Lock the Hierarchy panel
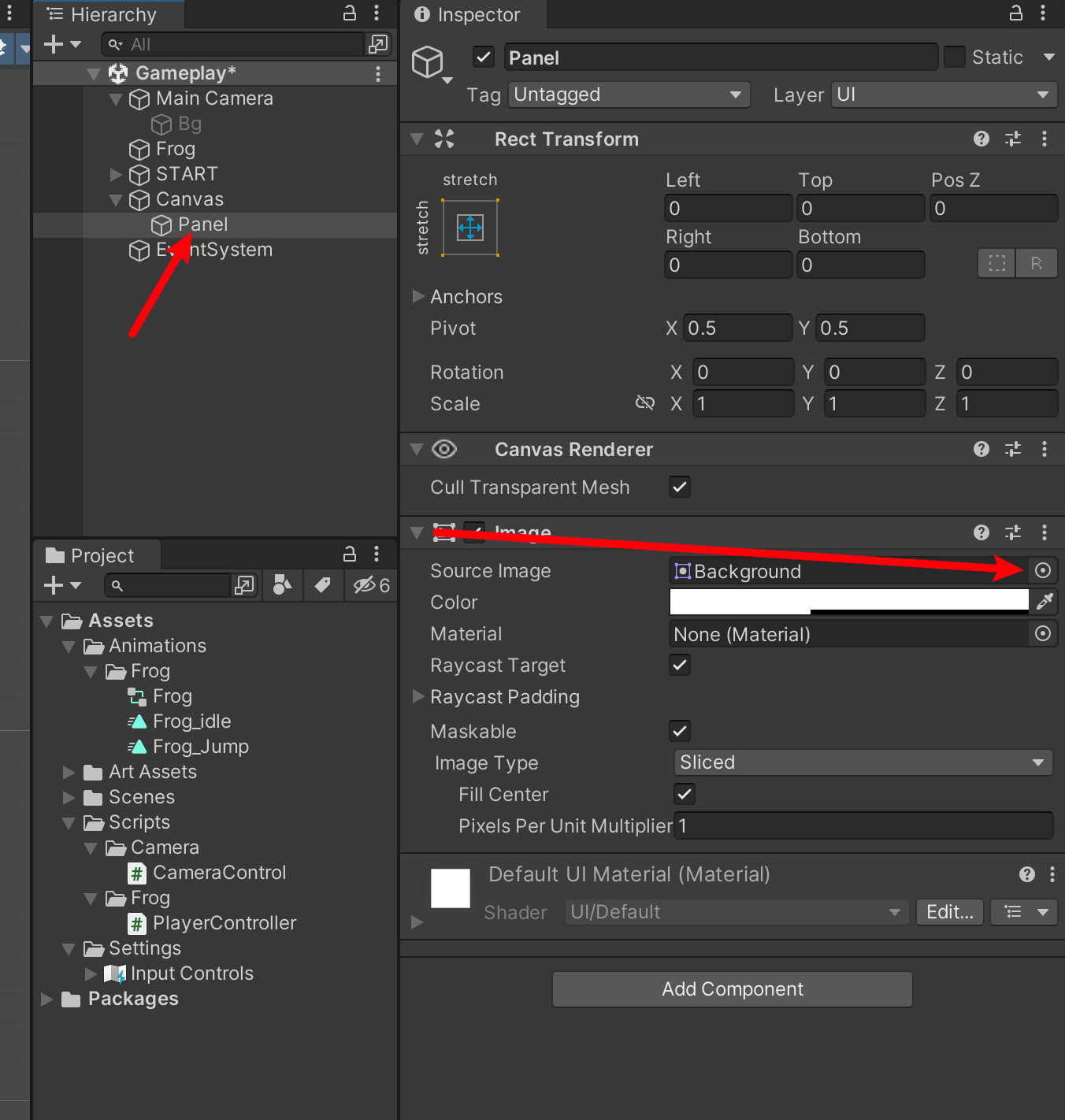Screen dimensions: 1065x1120 coord(350,13)
